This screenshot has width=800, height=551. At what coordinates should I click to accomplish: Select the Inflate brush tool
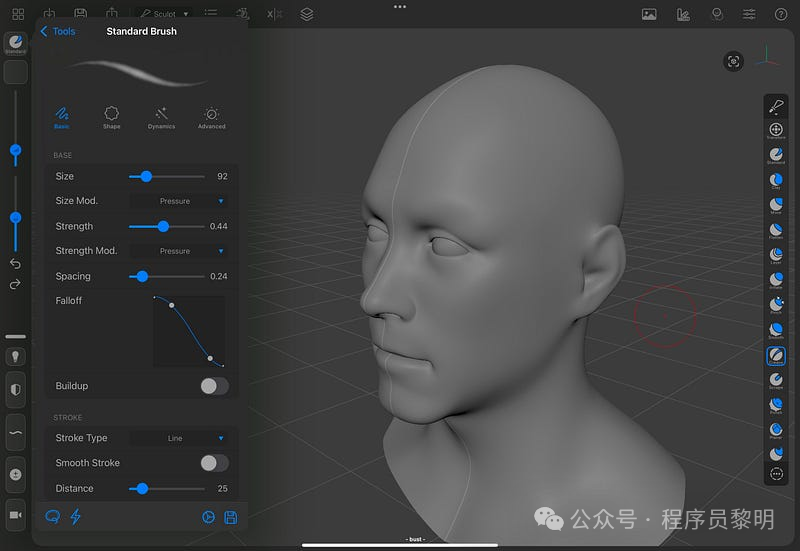[776, 280]
